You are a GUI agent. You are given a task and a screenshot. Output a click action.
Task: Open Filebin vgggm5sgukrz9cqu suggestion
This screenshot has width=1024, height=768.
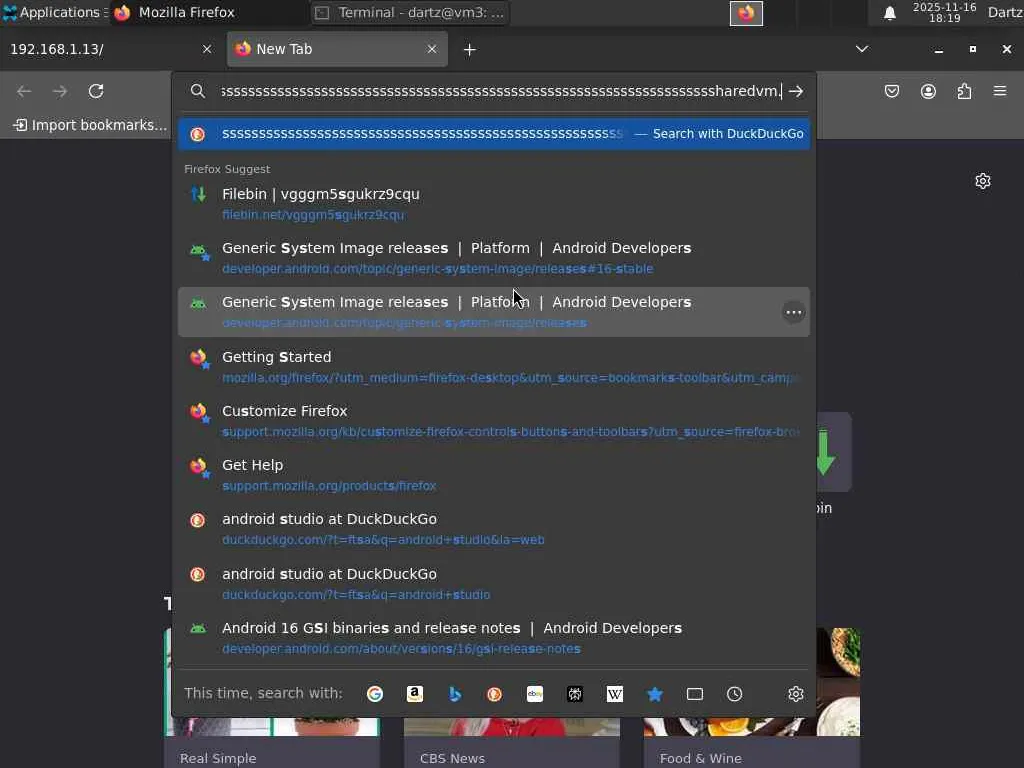point(494,204)
